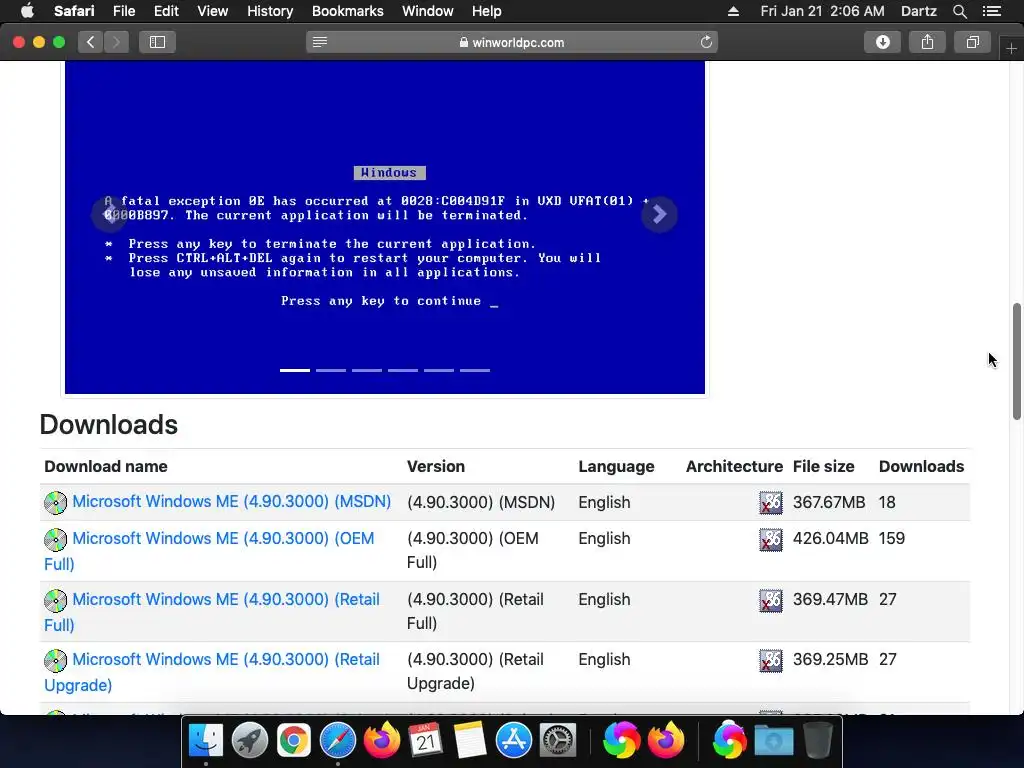Click the eject icon in menu bar
The height and width of the screenshot is (768, 1024).
pyautogui.click(x=733, y=11)
